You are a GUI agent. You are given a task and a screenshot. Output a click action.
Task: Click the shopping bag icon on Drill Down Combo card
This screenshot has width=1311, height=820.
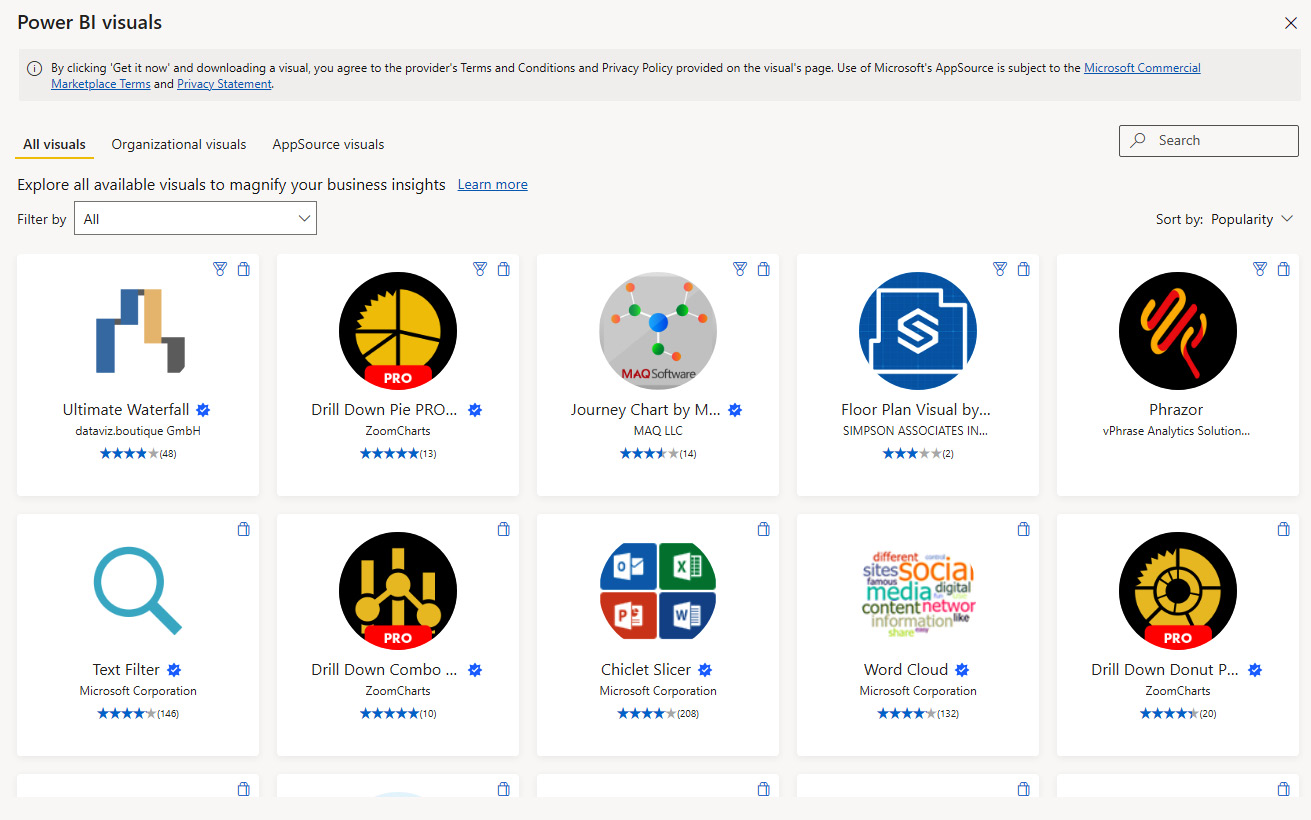click(x=504, y=529)
